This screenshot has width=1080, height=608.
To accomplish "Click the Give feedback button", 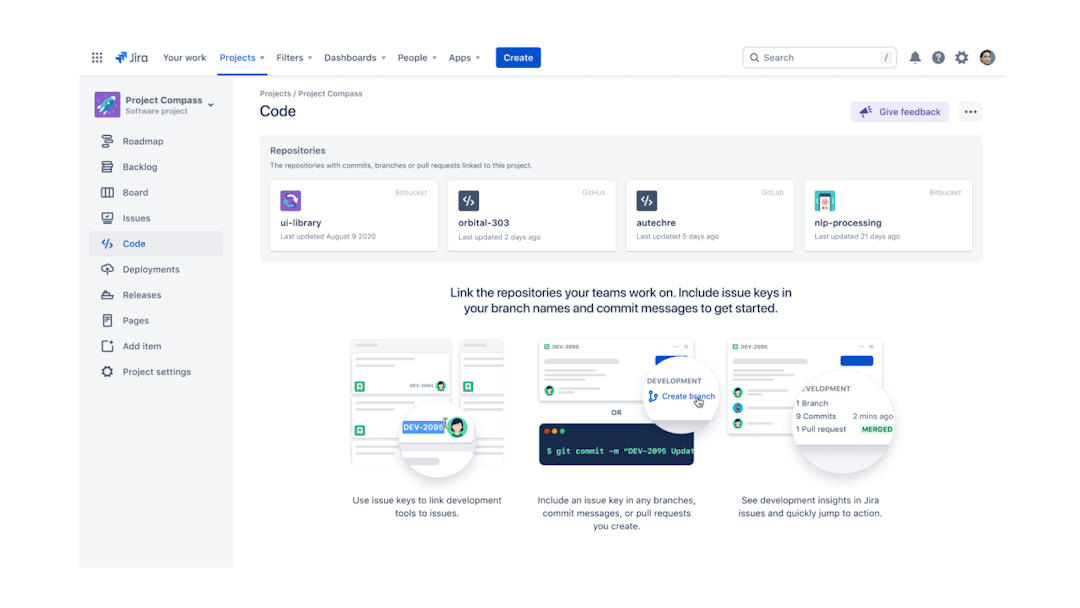I will click(x=899, y=111).
